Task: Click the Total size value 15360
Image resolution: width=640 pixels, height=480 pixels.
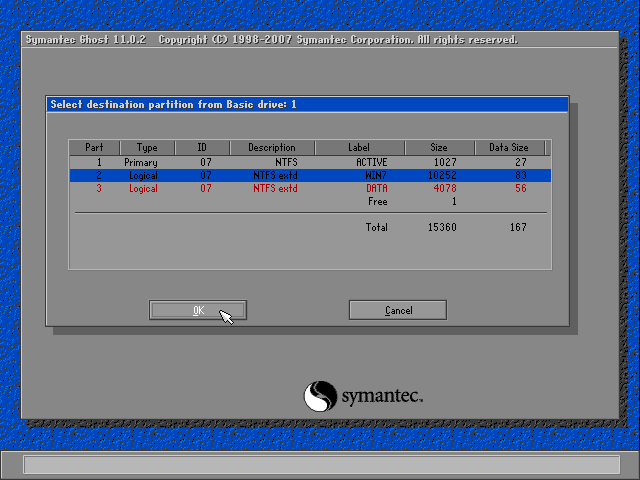Action: coord(439,227)
